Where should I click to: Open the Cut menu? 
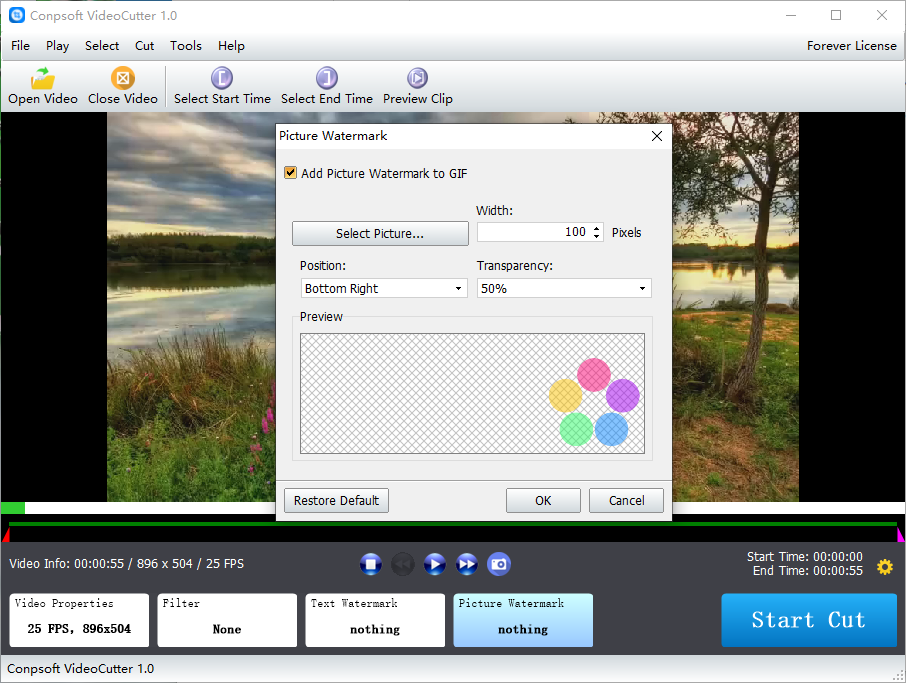coord(144,46)
